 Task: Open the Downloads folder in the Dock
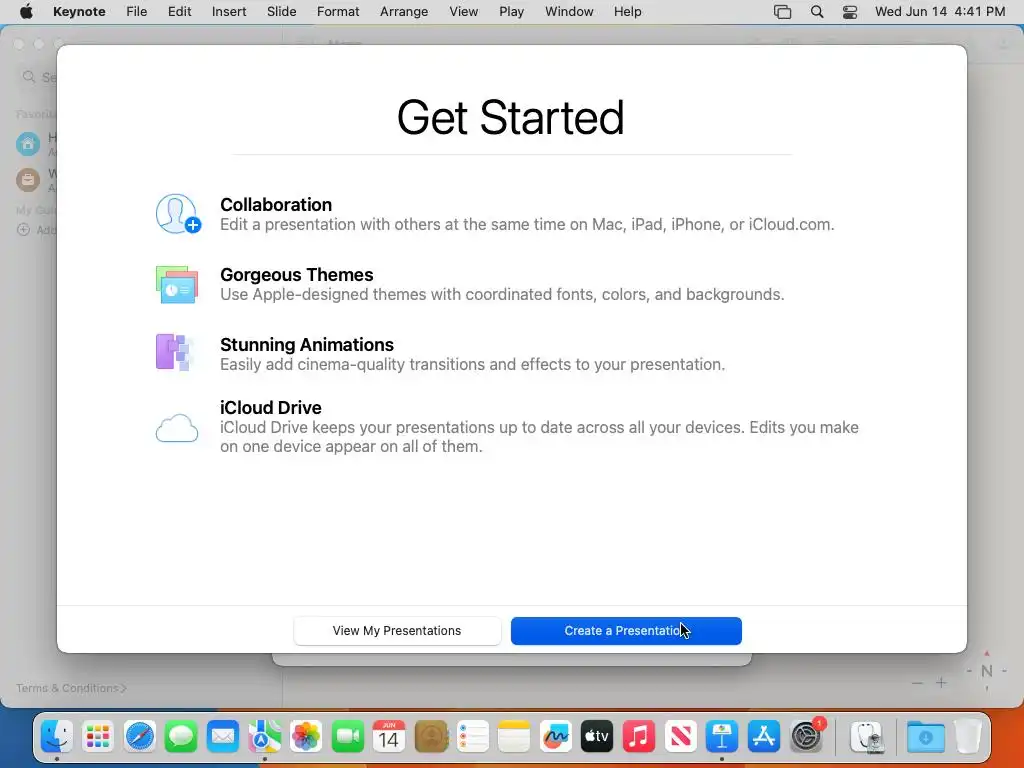[x=925, y=737]
